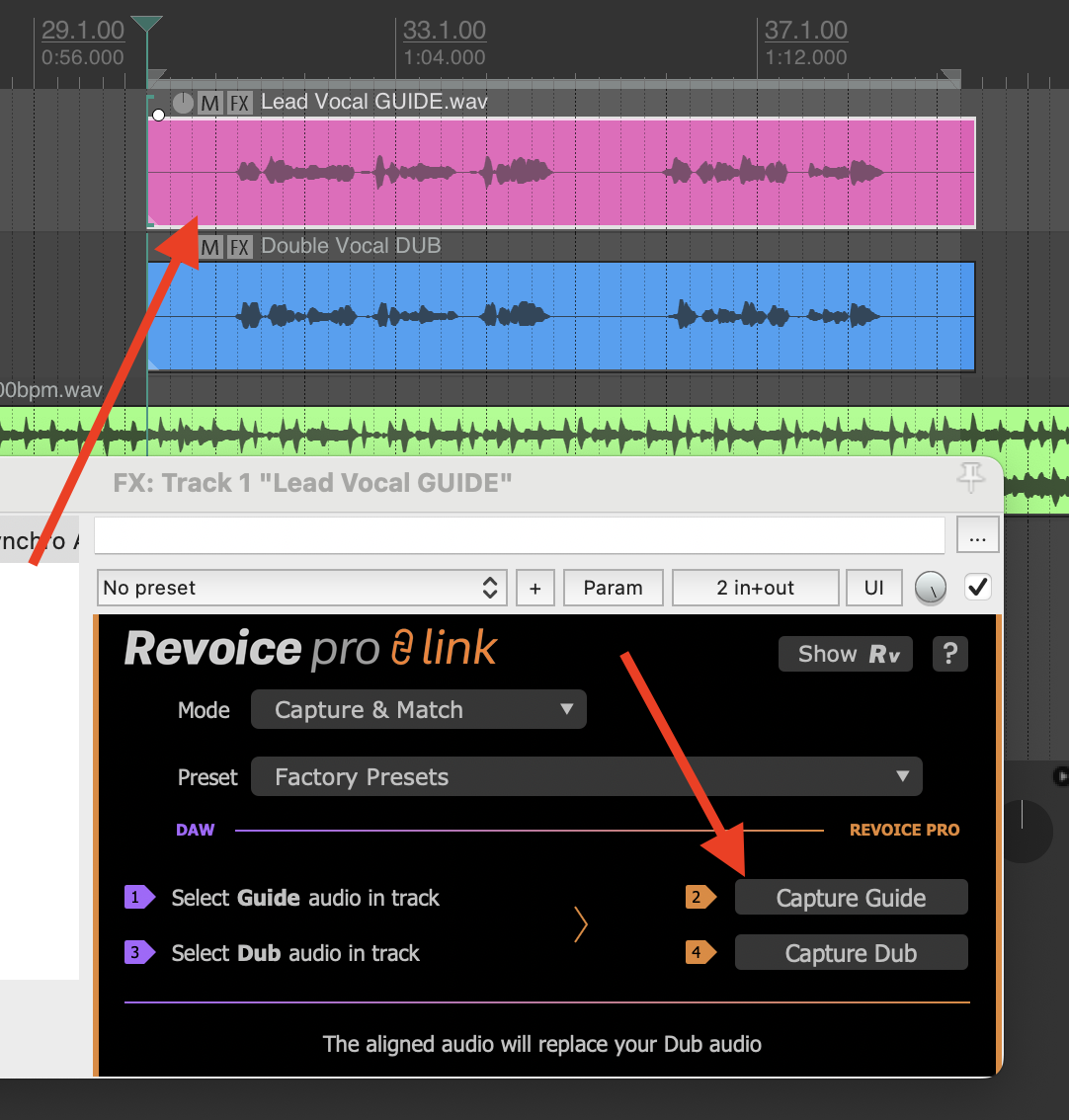Click the Lead Vocal GUIDE item volume knob

click(184, 103)
